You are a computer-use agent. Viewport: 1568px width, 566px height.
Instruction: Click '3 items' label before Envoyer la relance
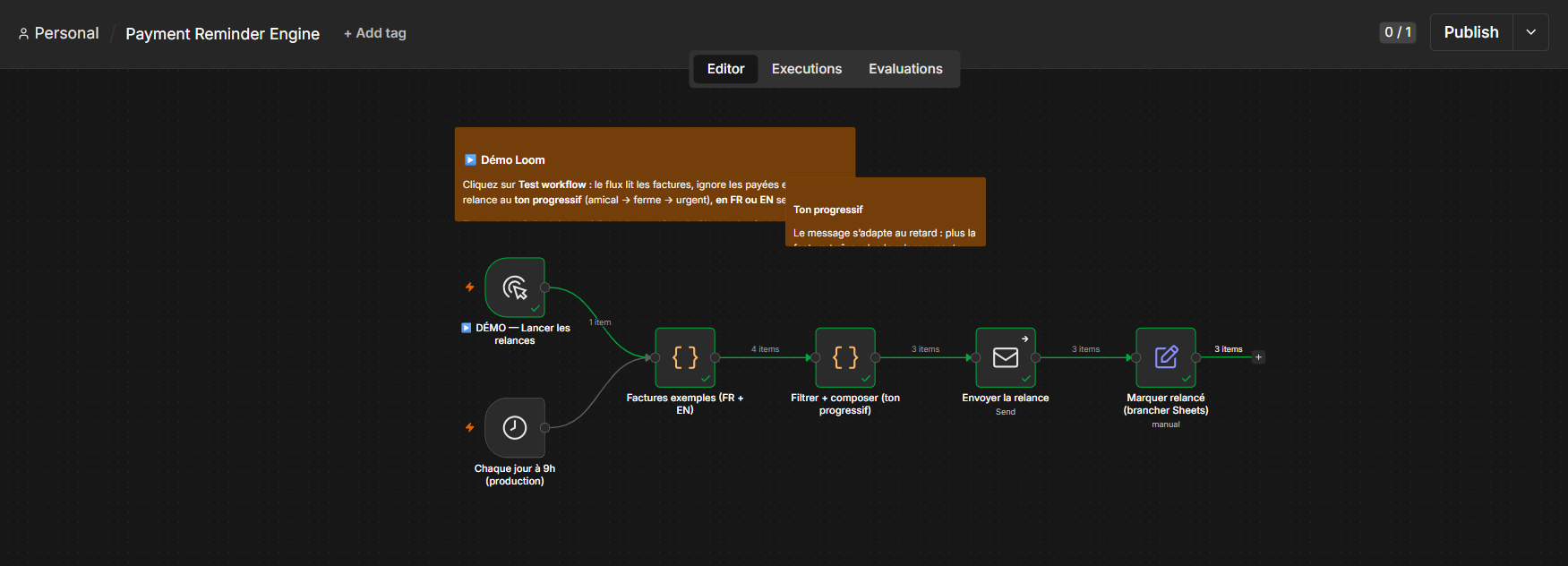coord(925,349)
